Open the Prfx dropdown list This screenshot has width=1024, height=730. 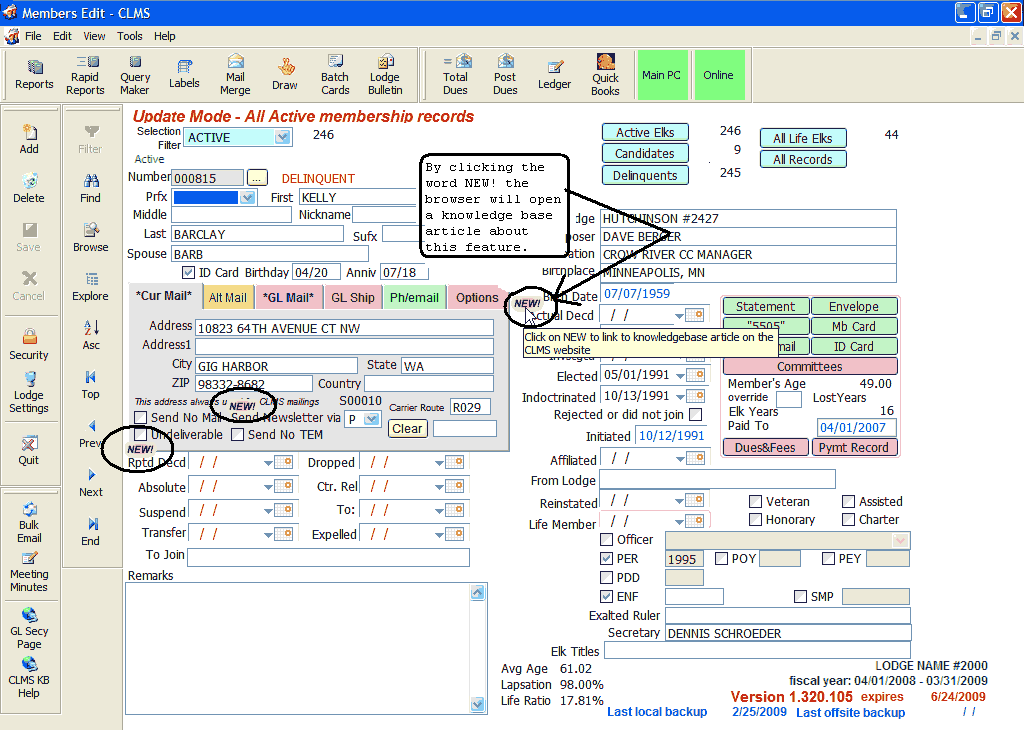[248, 198]
